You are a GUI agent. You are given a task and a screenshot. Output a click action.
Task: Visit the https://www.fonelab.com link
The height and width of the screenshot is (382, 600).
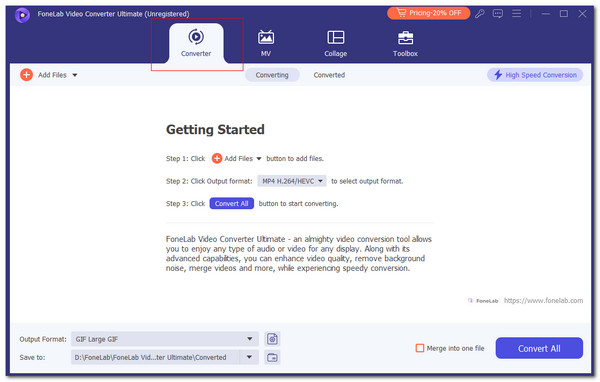click(543, 300)
